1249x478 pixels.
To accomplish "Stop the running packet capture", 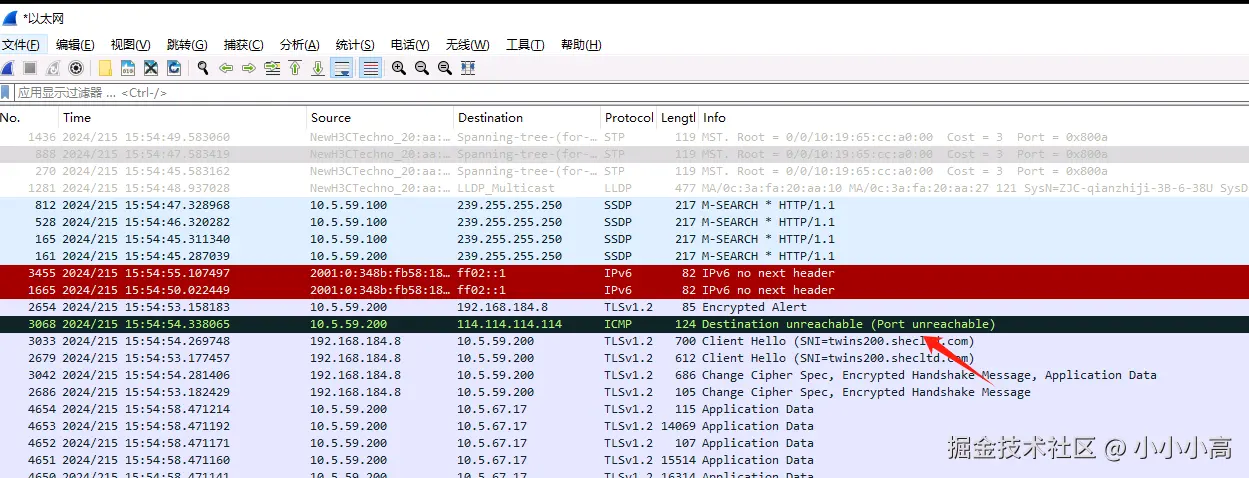I will coord(30,68).
